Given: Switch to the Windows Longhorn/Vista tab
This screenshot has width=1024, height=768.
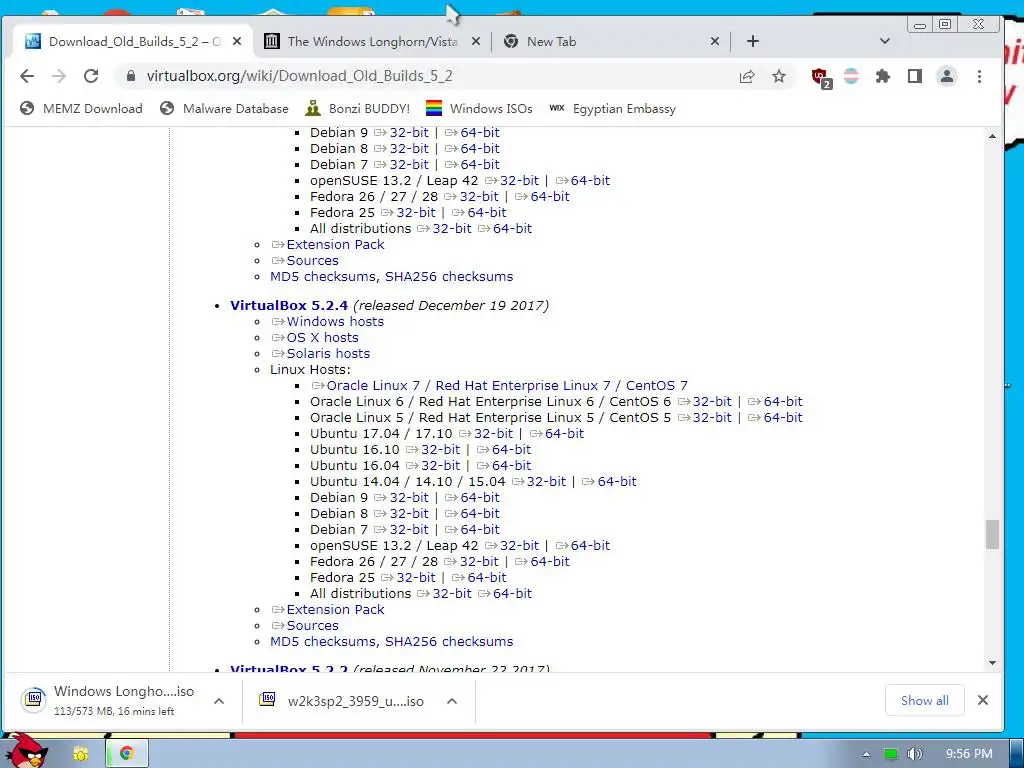Looking at the screenshot, I should [372, 41].
